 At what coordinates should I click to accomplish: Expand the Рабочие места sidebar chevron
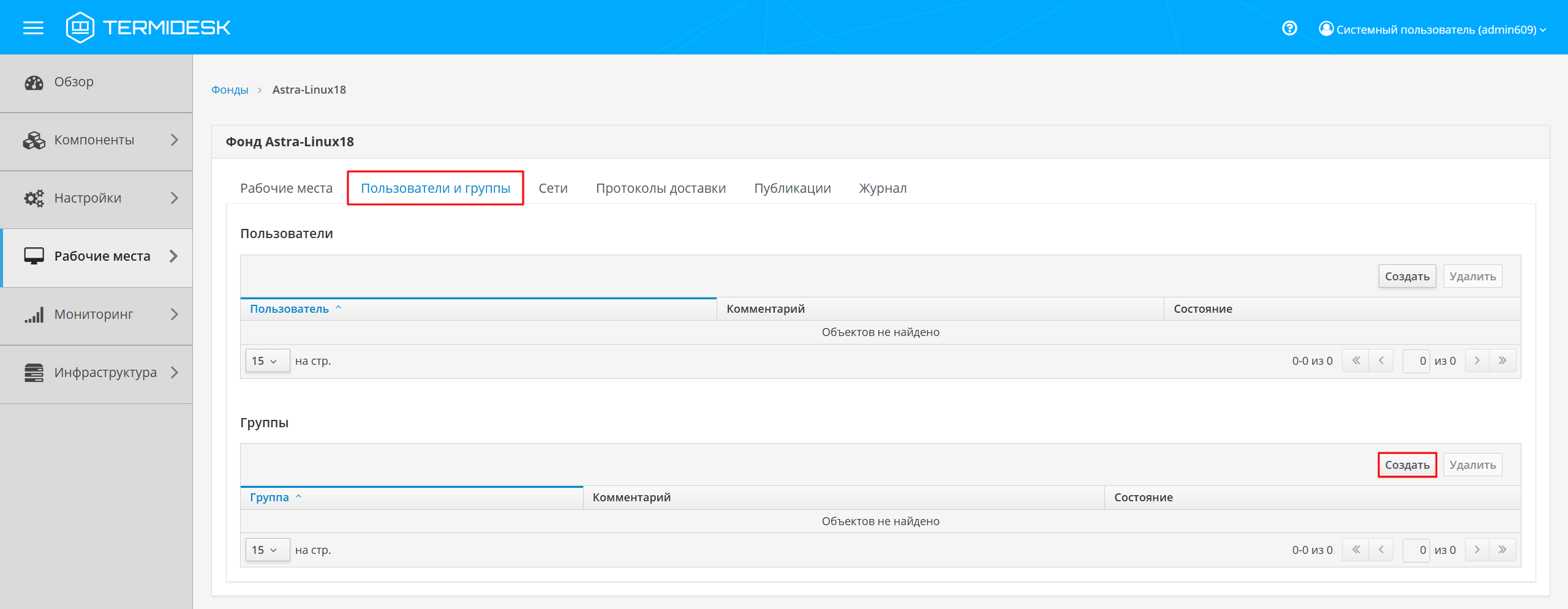pyautogui.click(x=174, y=256)
